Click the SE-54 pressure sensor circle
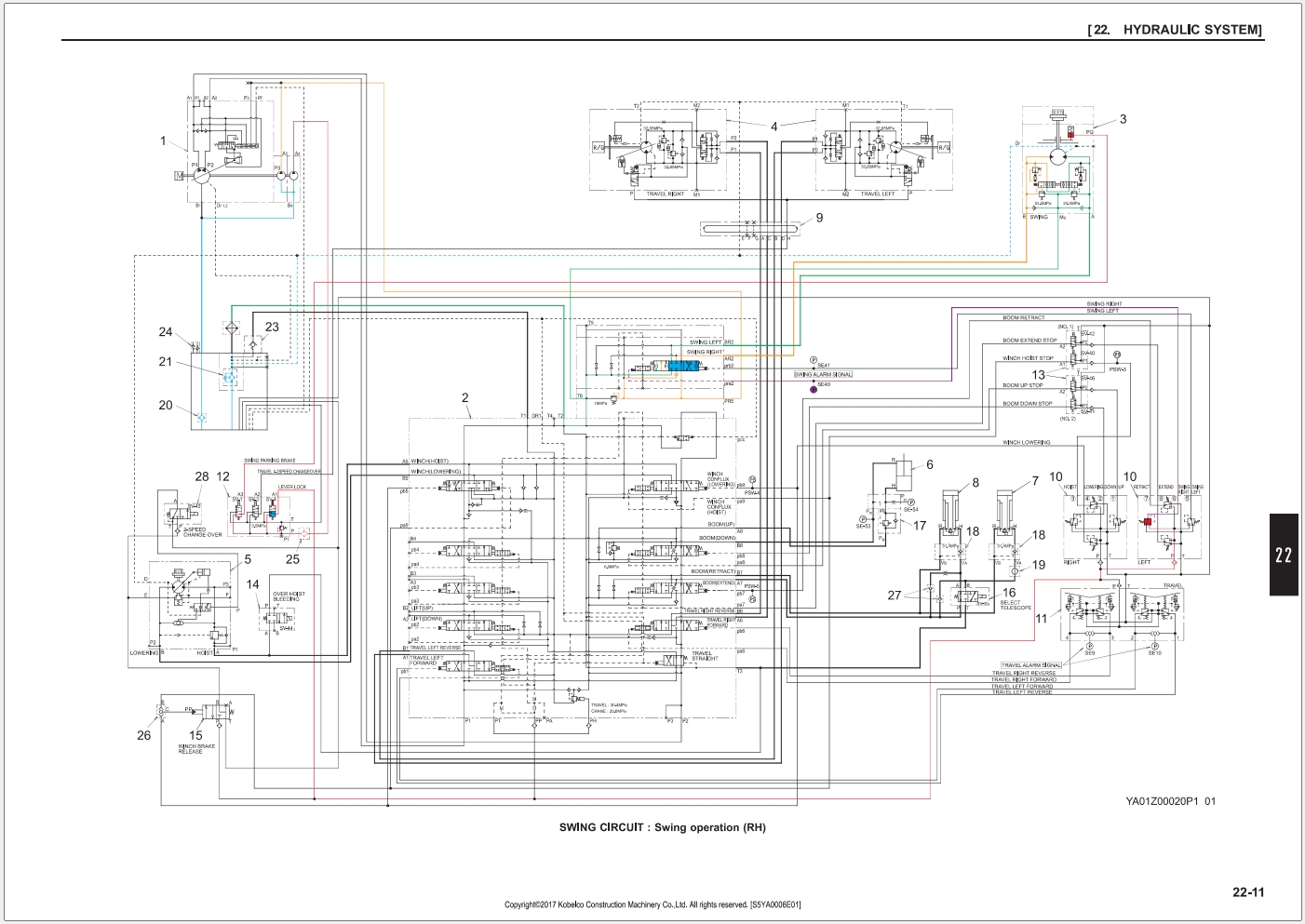Image resolution: width=1305 pixels, height=924 pixels. [x=911, y=502]
